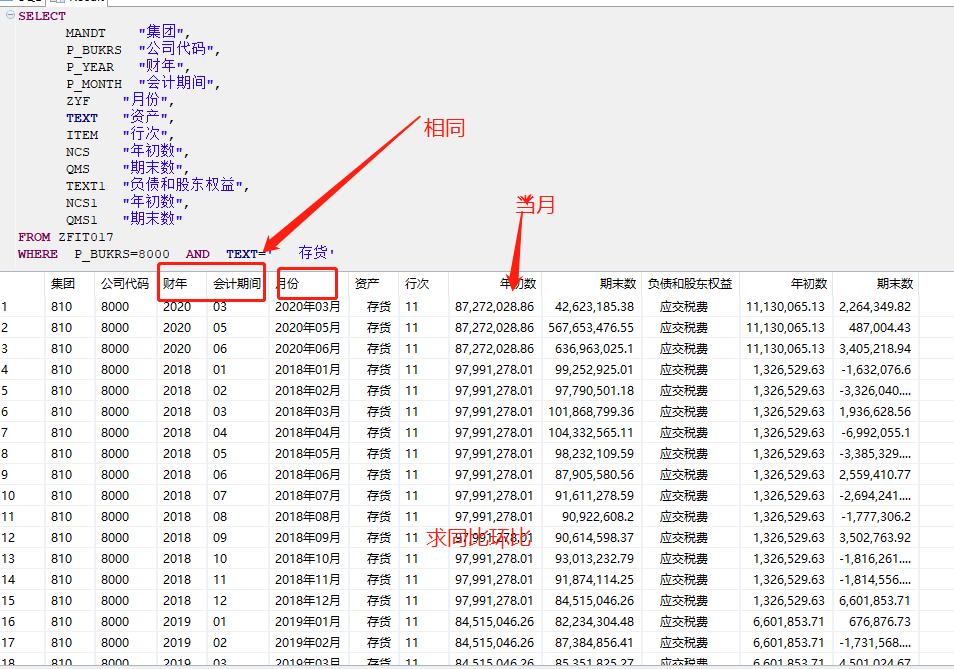
Task: Click the 资产 column header
Action: [374, 284]
